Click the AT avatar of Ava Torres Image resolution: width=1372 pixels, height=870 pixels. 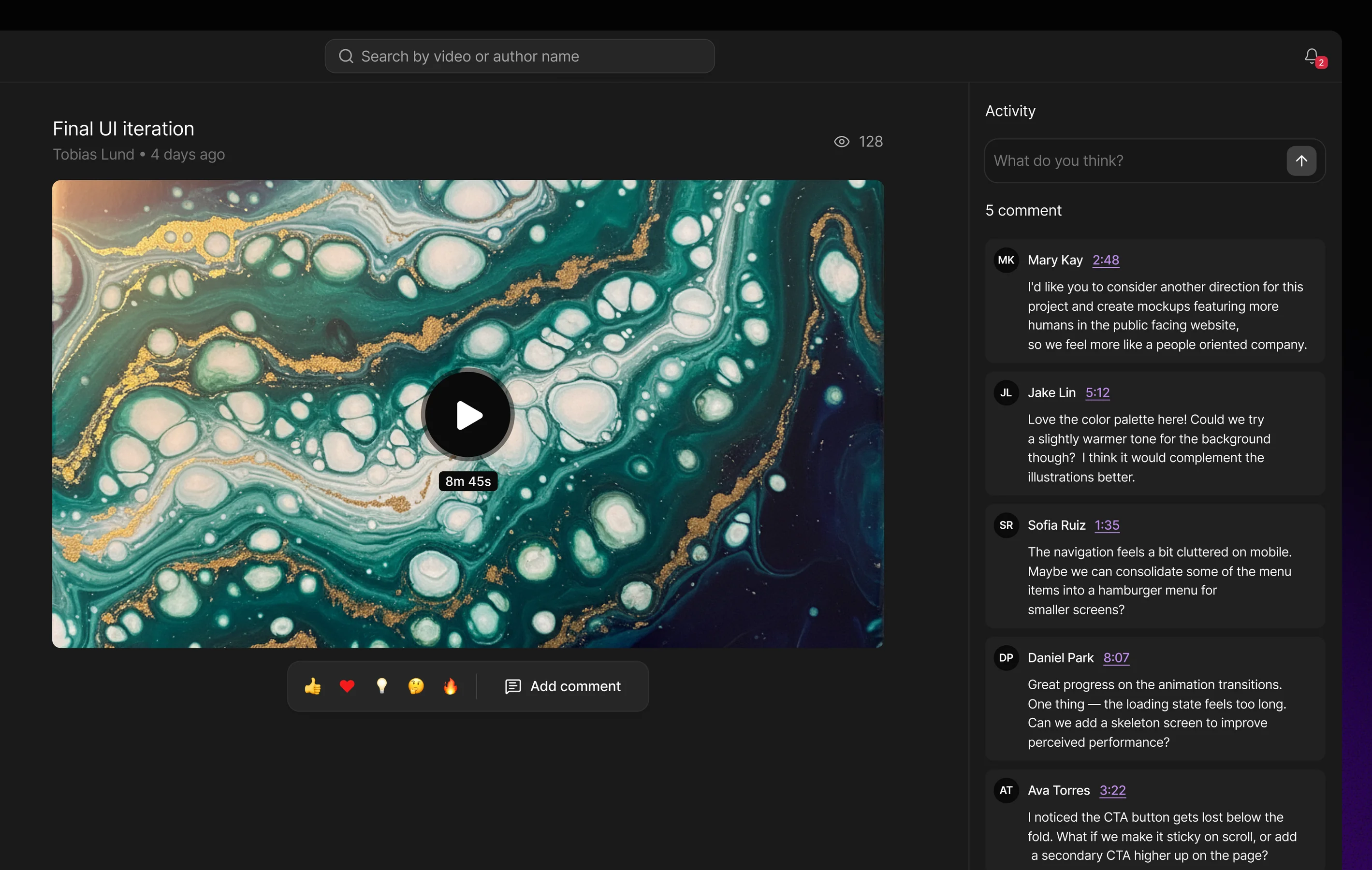(1006, 791)
